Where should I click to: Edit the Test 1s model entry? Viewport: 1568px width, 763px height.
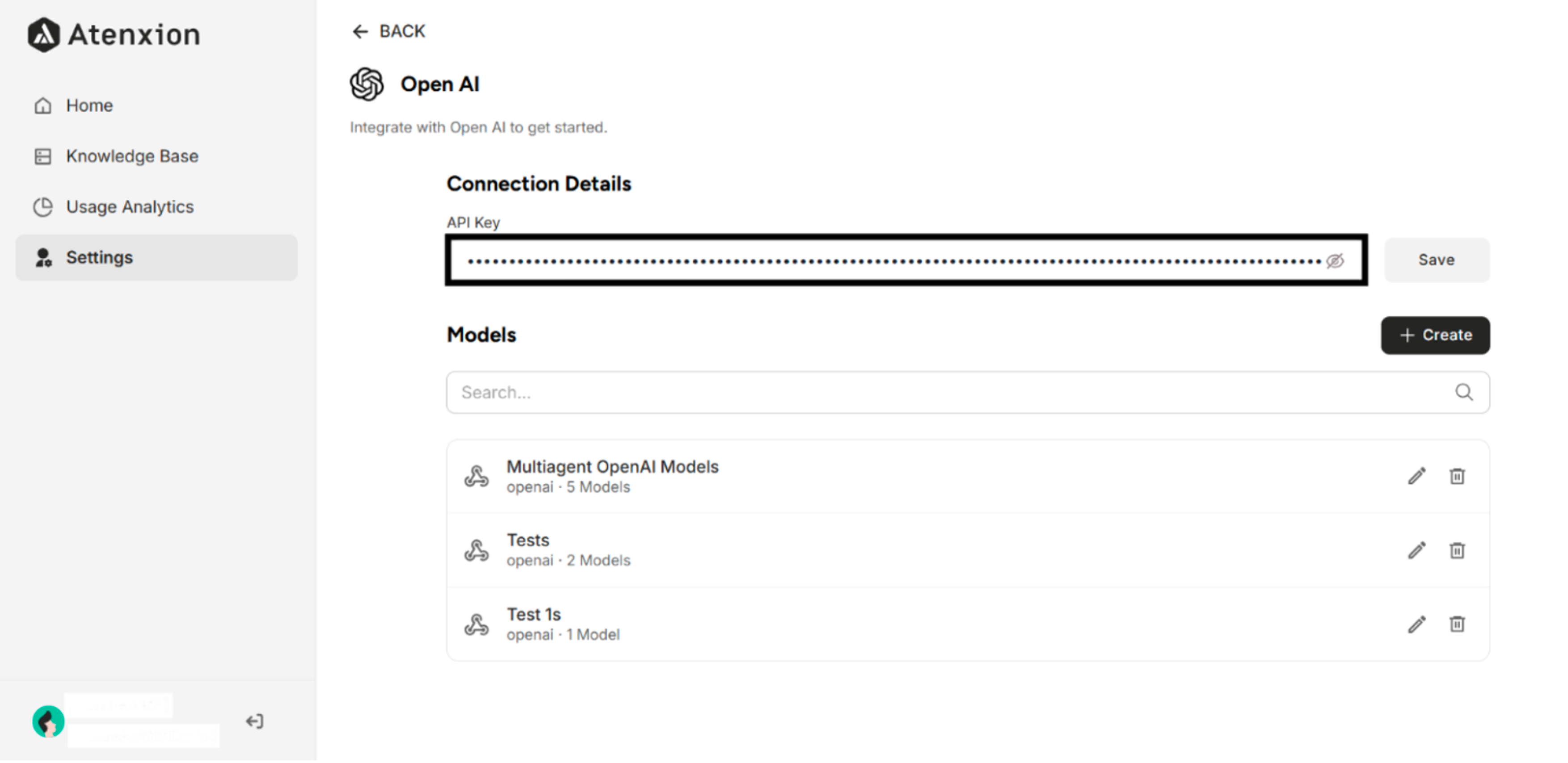point(1416,625)
